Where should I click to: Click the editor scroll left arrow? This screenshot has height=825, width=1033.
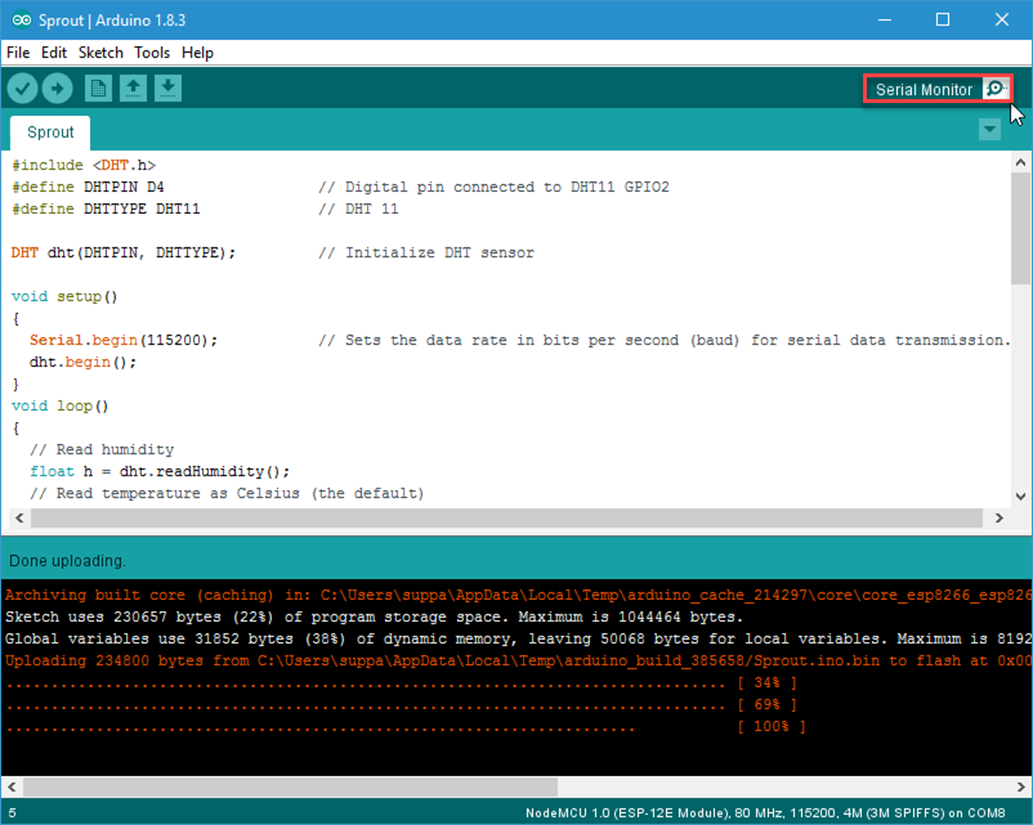[x=19, y=518]
